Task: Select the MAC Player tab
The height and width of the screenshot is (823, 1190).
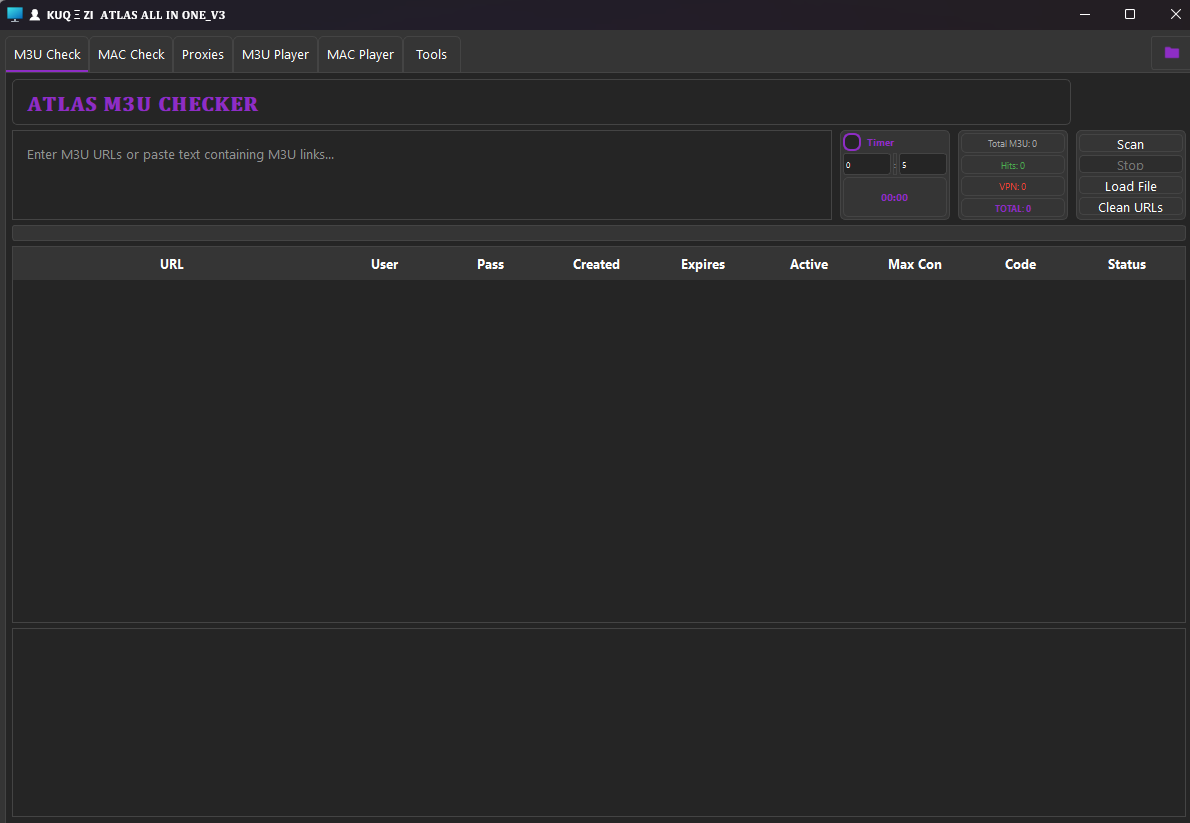Action: tap(360, 55)
